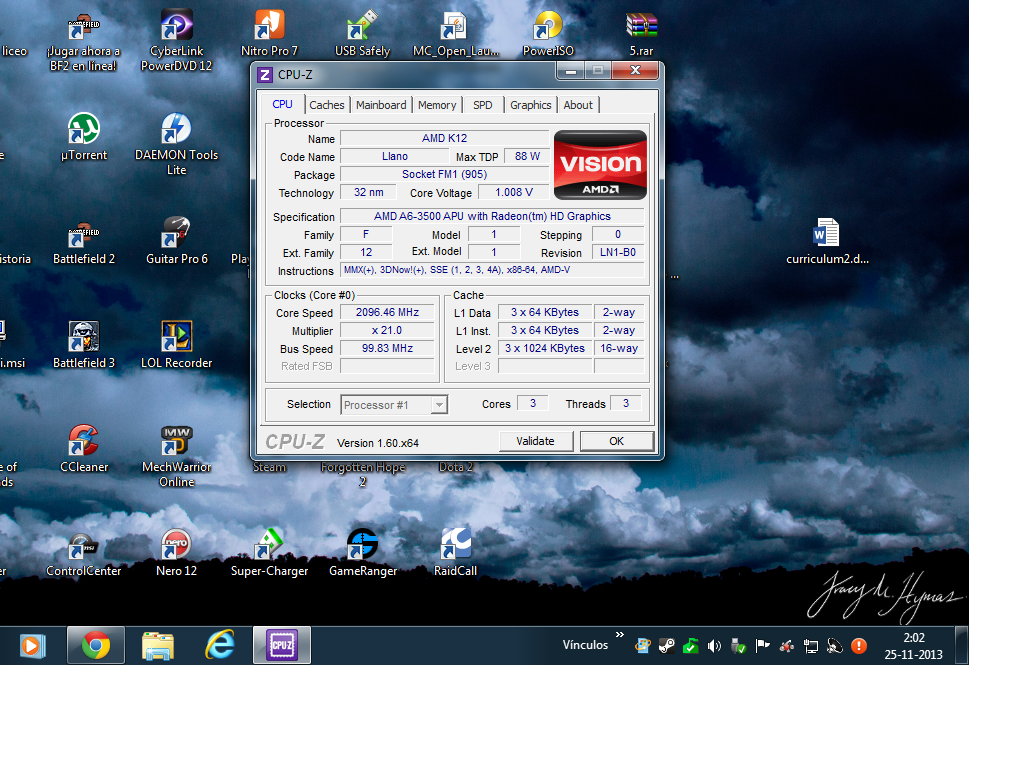Screen dimensions: 1024x768
Task: Click the Bus Speed value 99.83 MHz
Action: coord(387,348)
